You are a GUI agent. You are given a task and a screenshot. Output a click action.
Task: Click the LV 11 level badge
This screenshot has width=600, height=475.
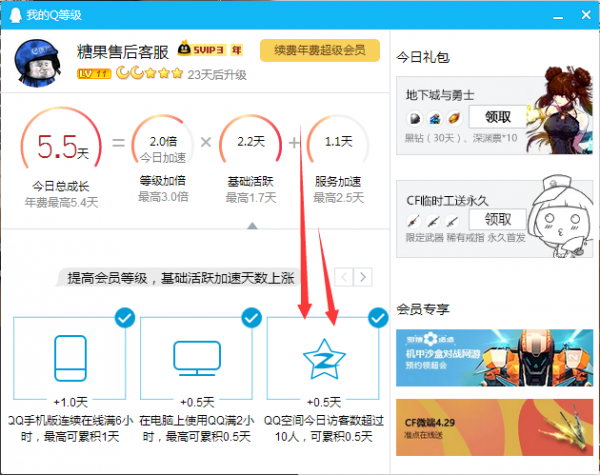point(94,73)
